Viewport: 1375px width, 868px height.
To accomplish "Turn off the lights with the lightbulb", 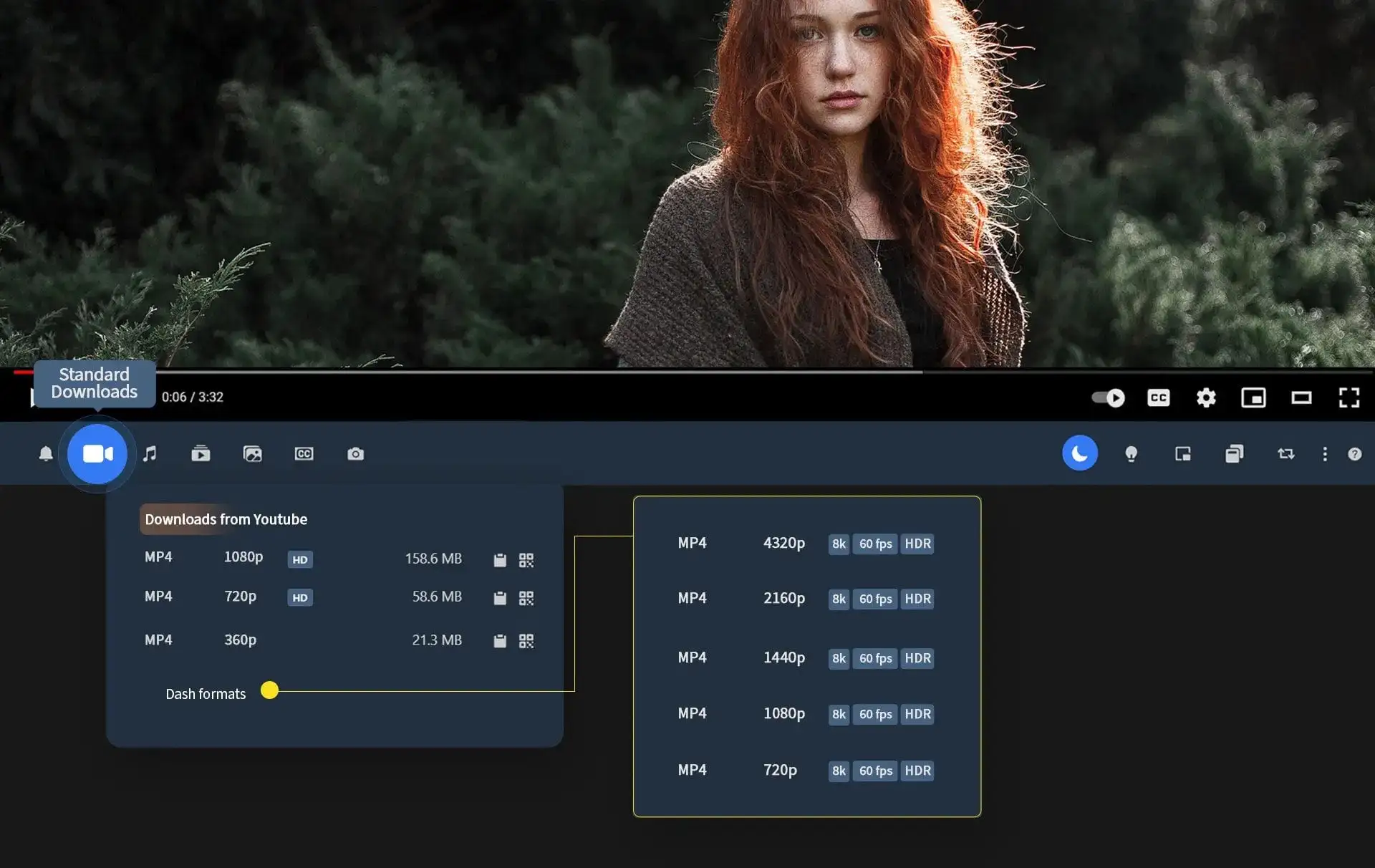I will [1132, 453].
